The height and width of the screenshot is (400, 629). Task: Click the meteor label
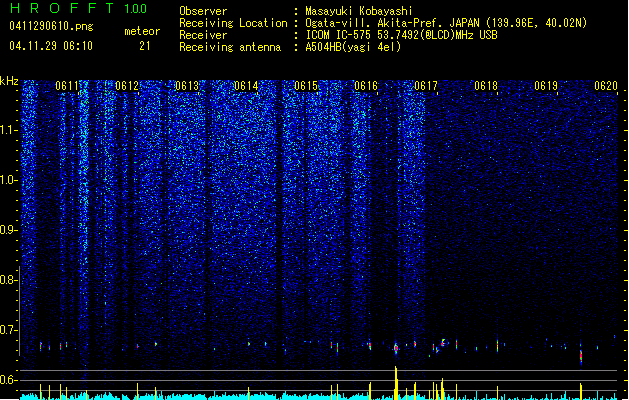[x=142, y=31]
